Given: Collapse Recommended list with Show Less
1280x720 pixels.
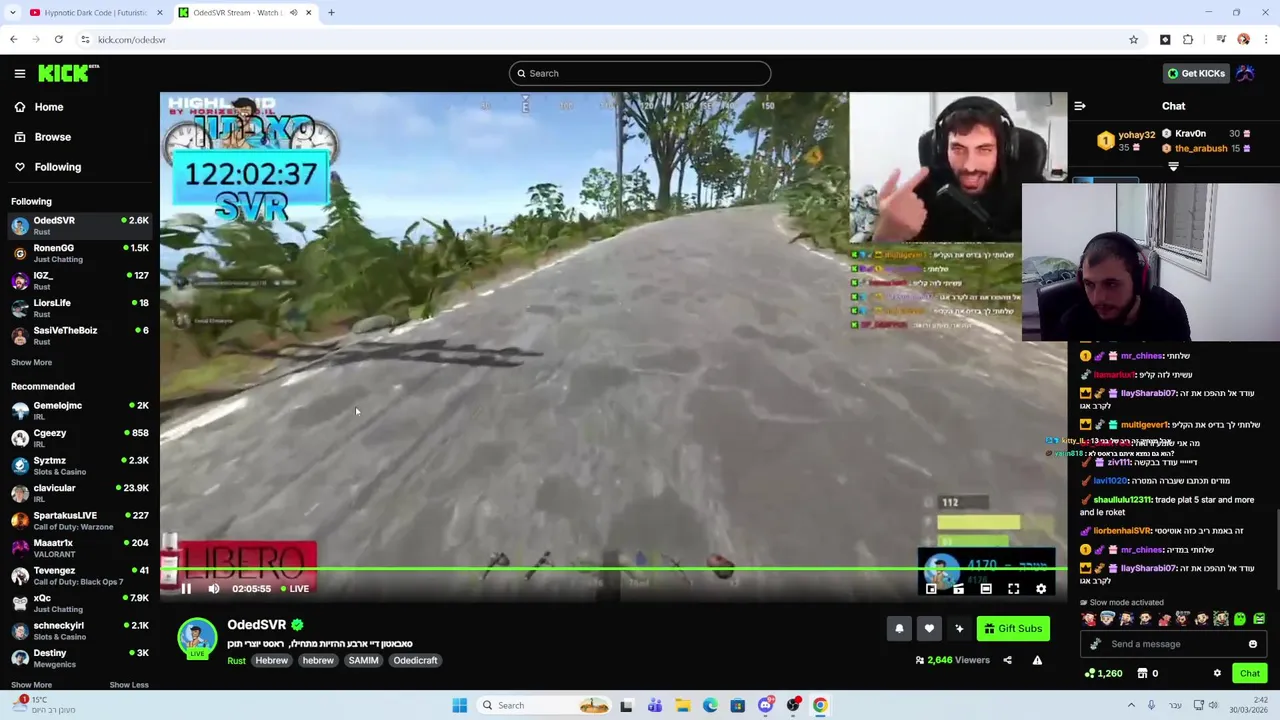Looking at the screenshot, I should [x=128, y=685].
